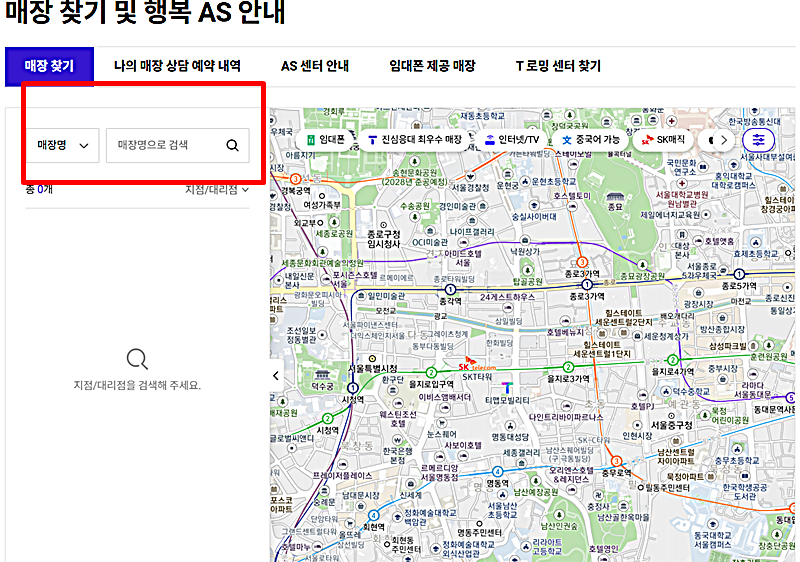This screenshot has width=800, height=562.
Task: Apply the 중국어 가능 filter chip
Action: pyautogui.click(x=591, y=140)
